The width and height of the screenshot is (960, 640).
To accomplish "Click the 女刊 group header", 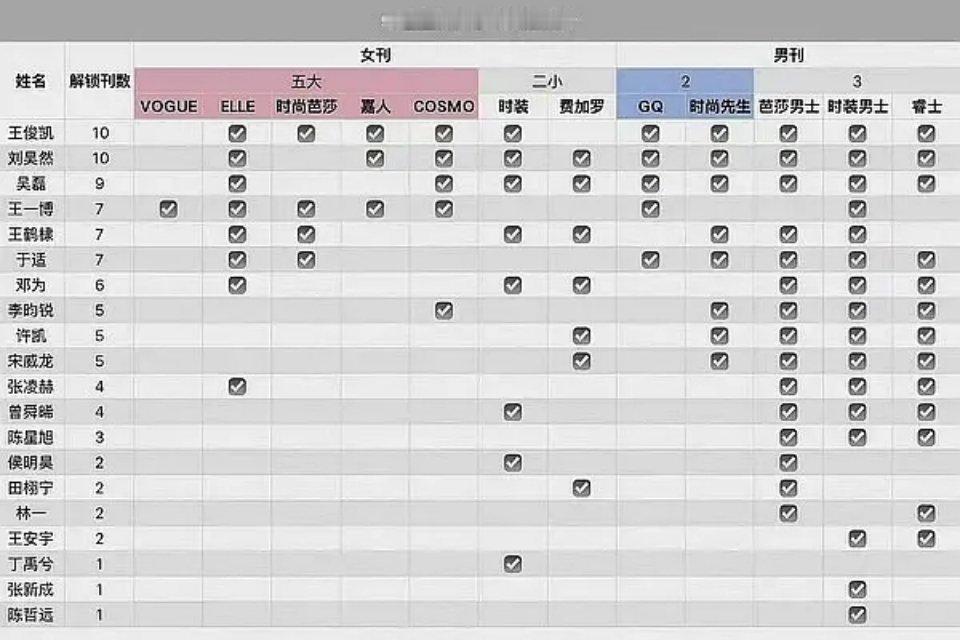I will click(375, 55).
